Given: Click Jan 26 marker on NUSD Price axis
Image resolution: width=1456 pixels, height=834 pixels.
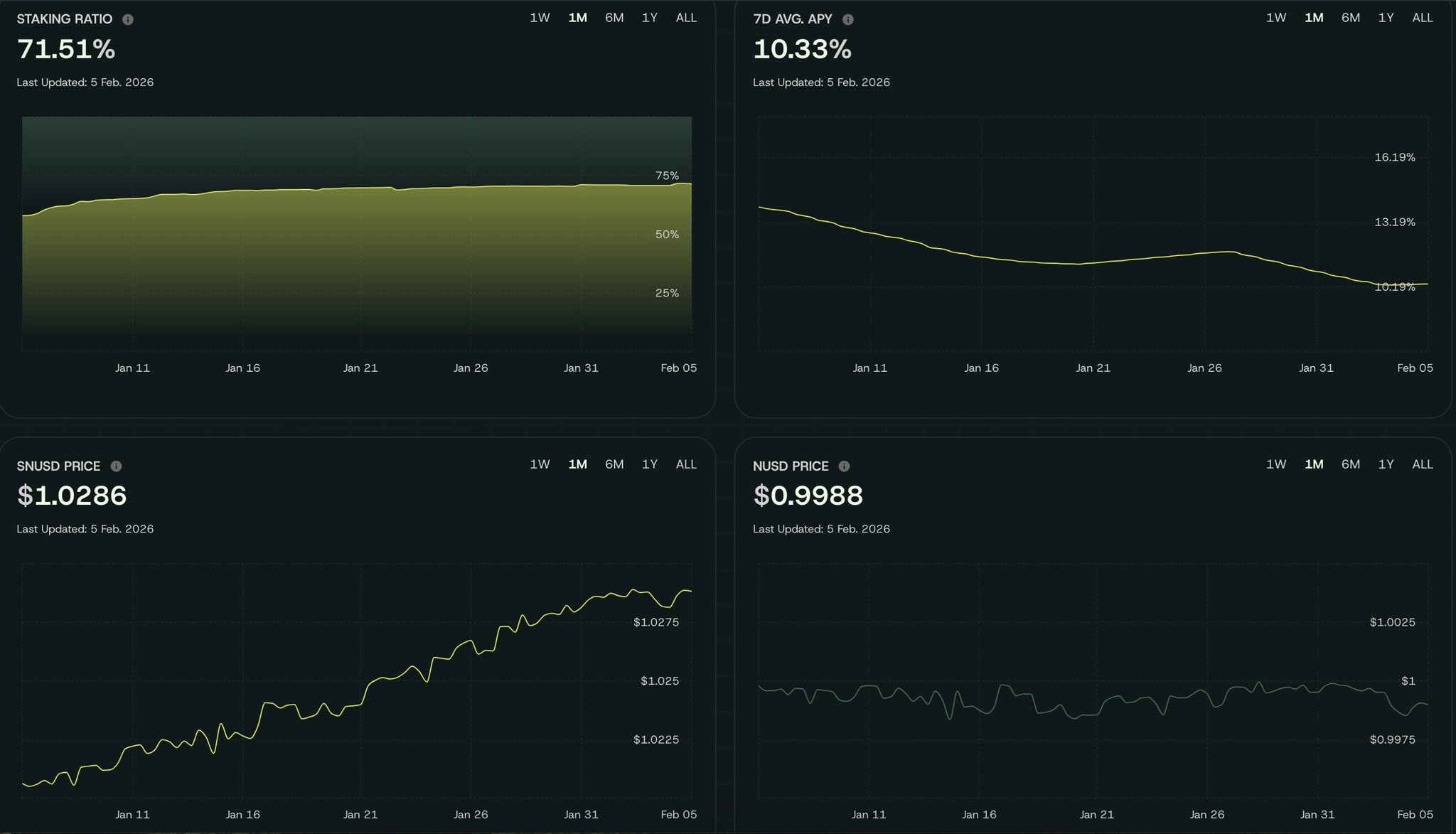Looking at the screenshot, I should [x=1207, y=814].
